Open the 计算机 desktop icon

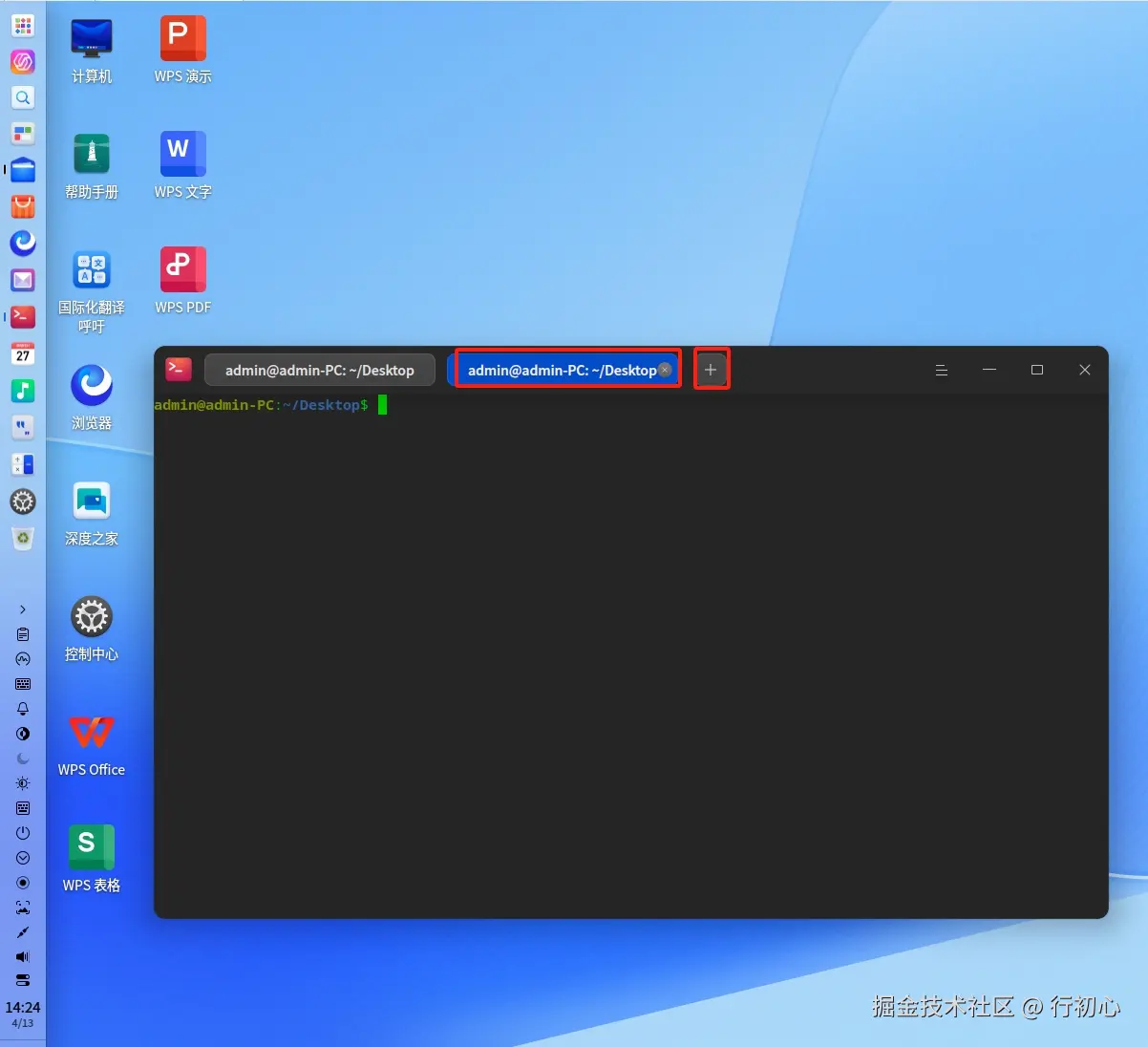[x=92, y=52]
